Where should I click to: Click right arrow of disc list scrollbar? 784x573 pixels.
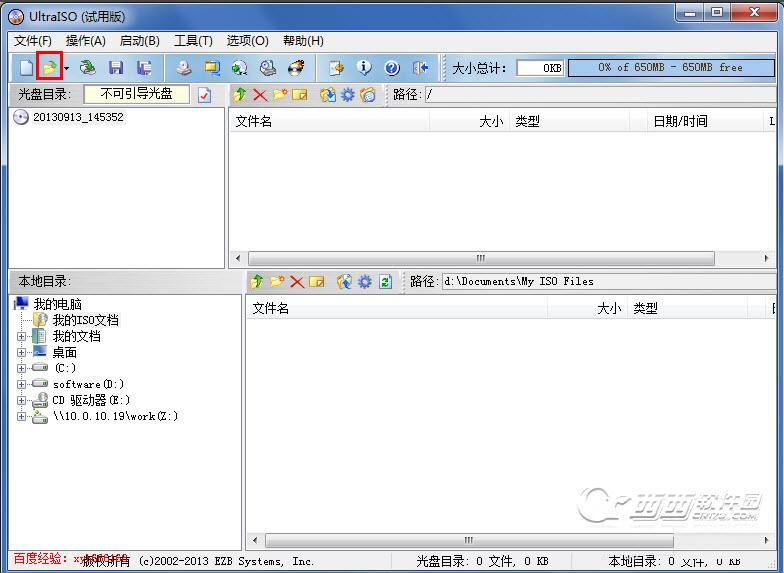click(766, 258)
